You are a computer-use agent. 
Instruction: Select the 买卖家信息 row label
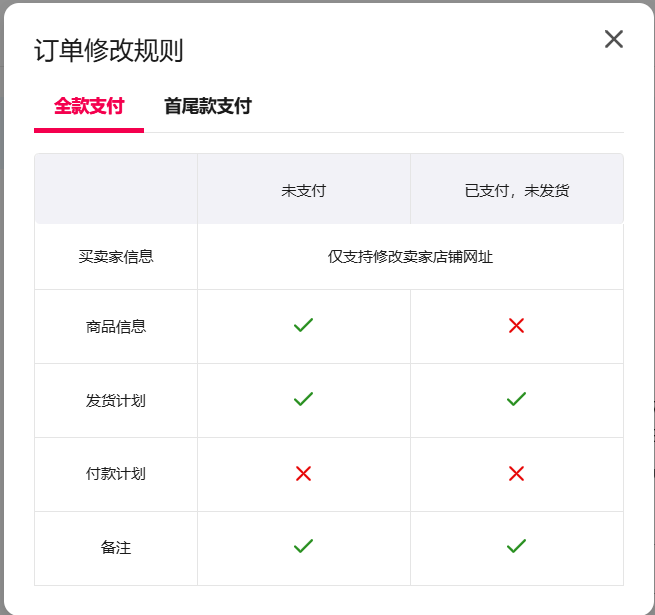(x=116, y=256)
